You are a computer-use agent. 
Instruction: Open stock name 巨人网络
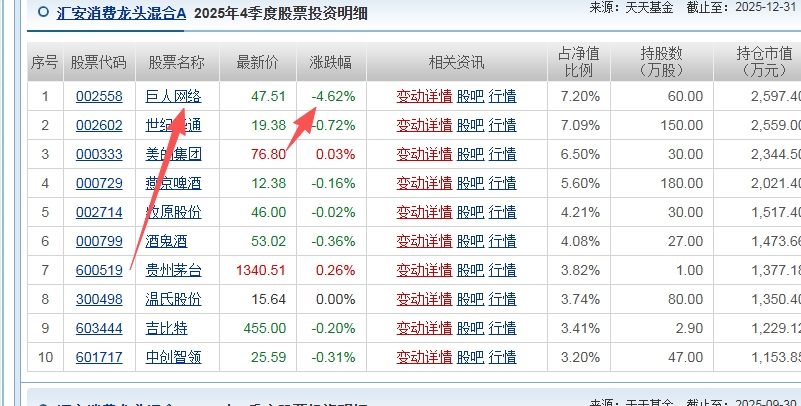click(174, 96)
